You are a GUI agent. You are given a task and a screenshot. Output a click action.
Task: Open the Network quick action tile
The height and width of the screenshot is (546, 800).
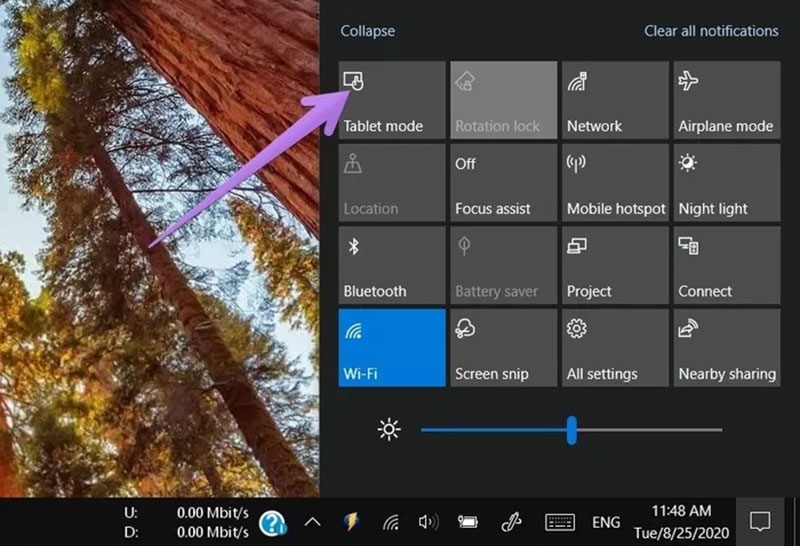pos(615,100)
